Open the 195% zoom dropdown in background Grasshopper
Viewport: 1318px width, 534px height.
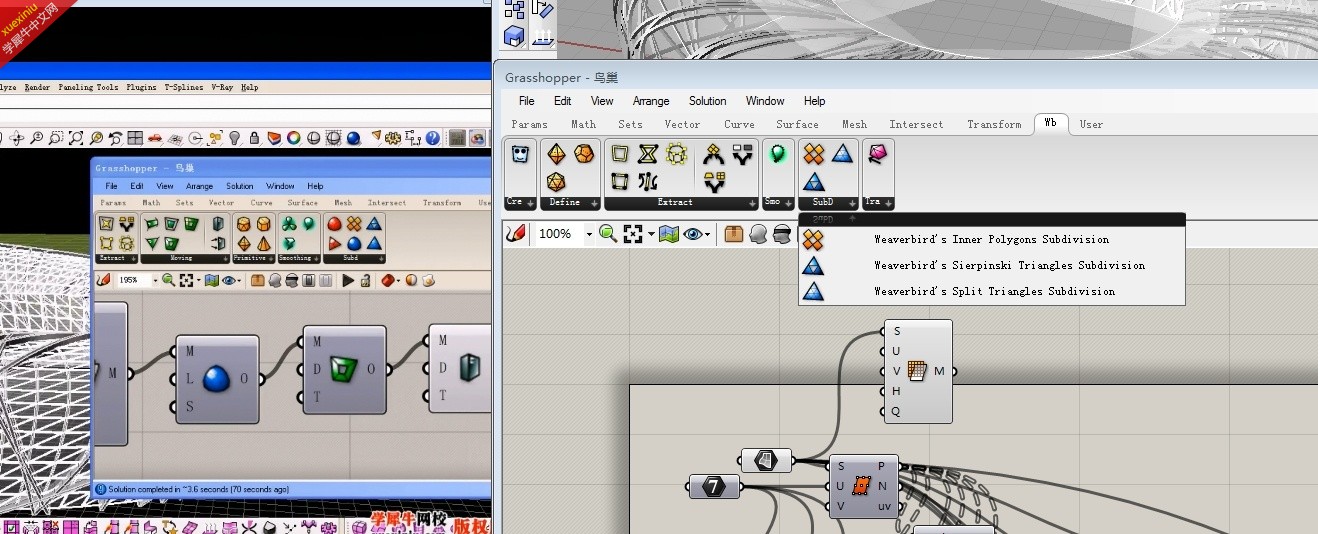156,281
